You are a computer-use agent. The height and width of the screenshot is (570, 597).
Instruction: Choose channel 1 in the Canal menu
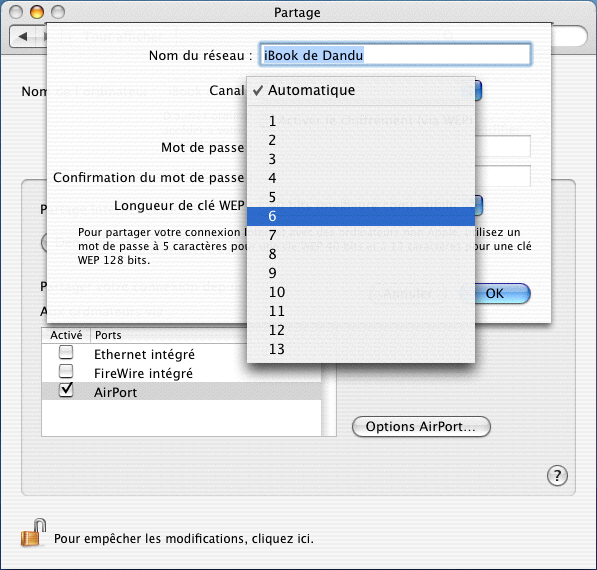coord(361,121)
